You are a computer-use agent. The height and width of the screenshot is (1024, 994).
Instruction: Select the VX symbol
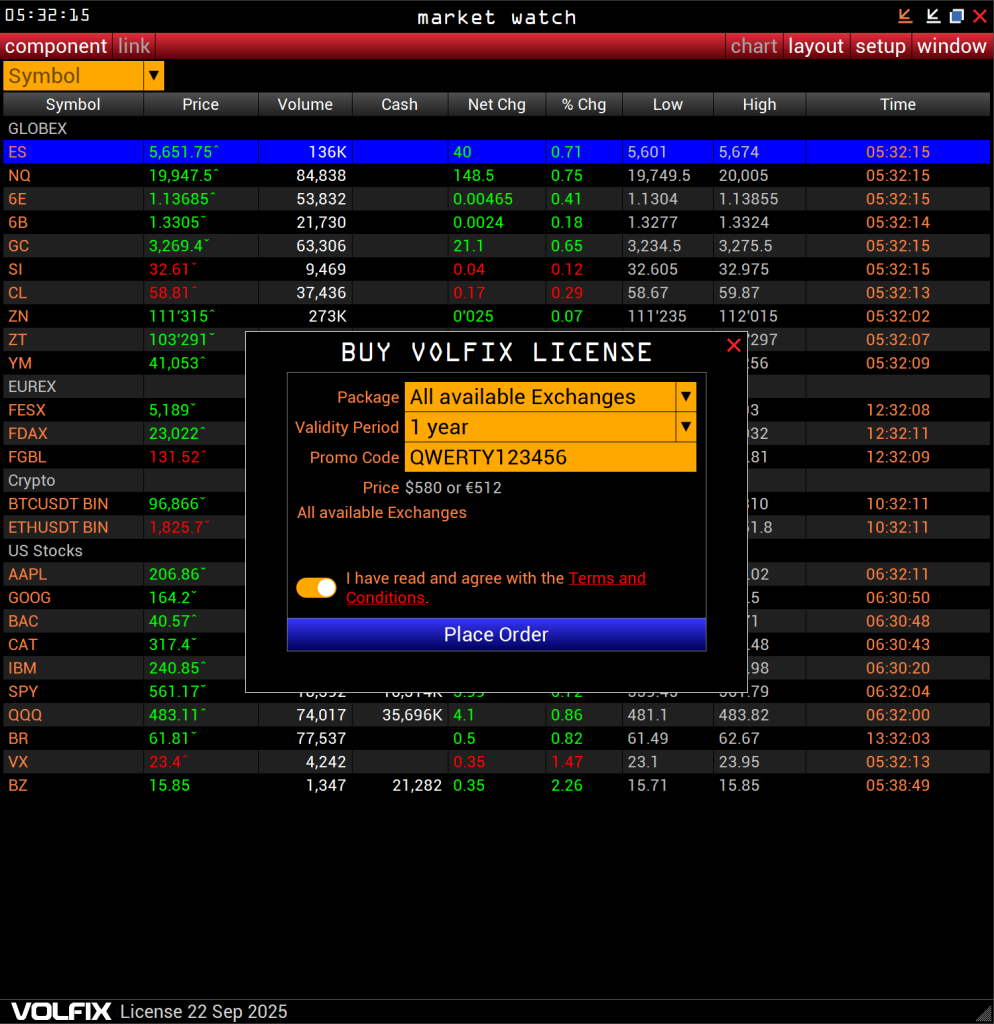[x=18, y=763]
